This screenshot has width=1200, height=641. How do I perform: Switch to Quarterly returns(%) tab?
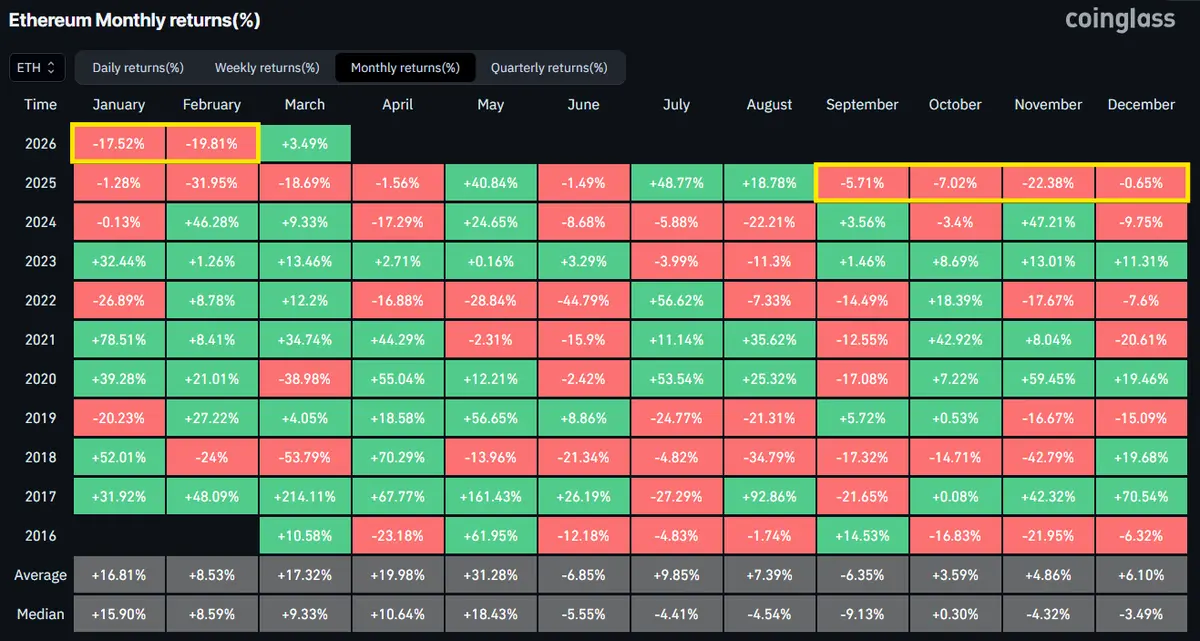pyautogui.click(x=549, y=68)
